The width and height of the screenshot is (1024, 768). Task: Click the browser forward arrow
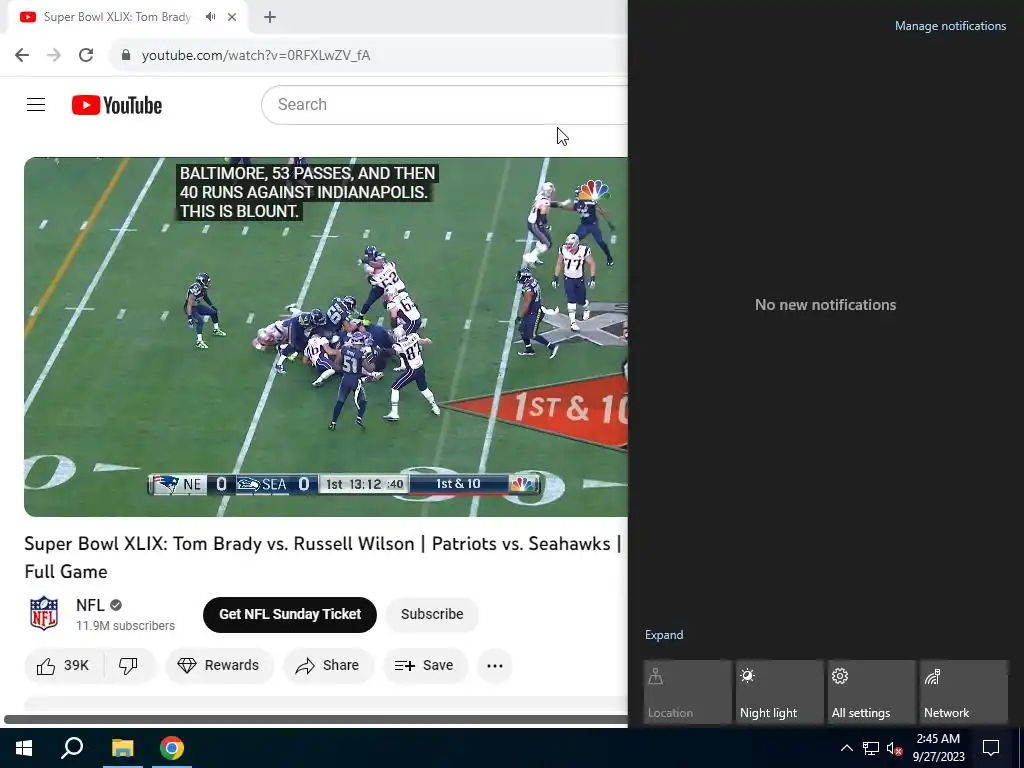click(54, 55)
